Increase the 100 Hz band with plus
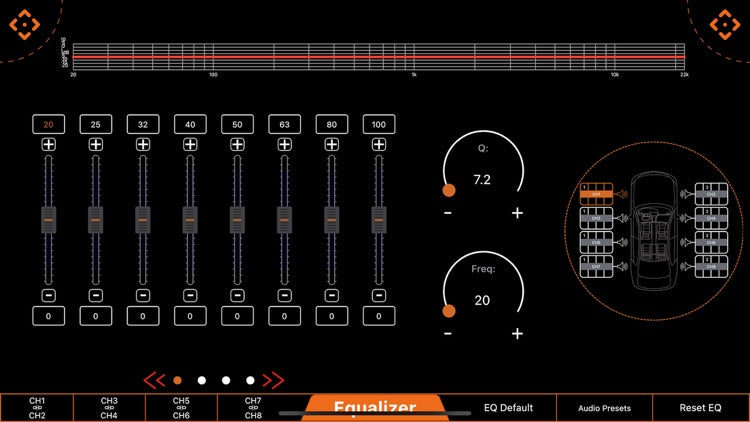Image resolution: width=750 pixels, height=422 pixels. 379,144
